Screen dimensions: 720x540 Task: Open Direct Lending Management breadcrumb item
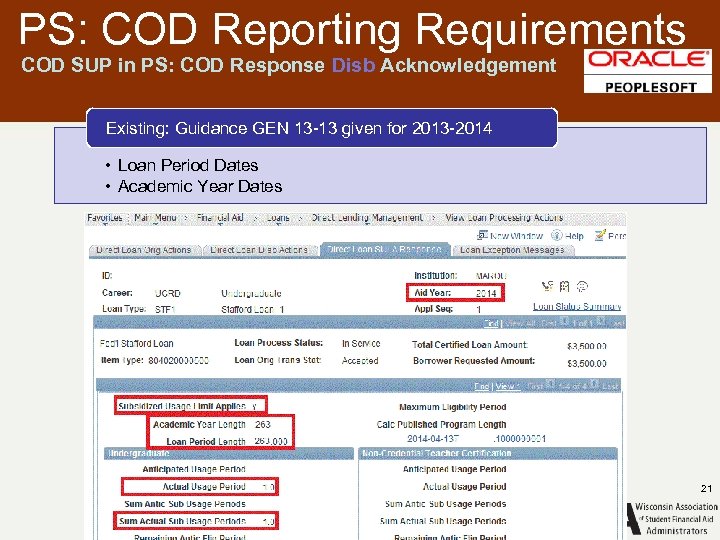point(367,218)
